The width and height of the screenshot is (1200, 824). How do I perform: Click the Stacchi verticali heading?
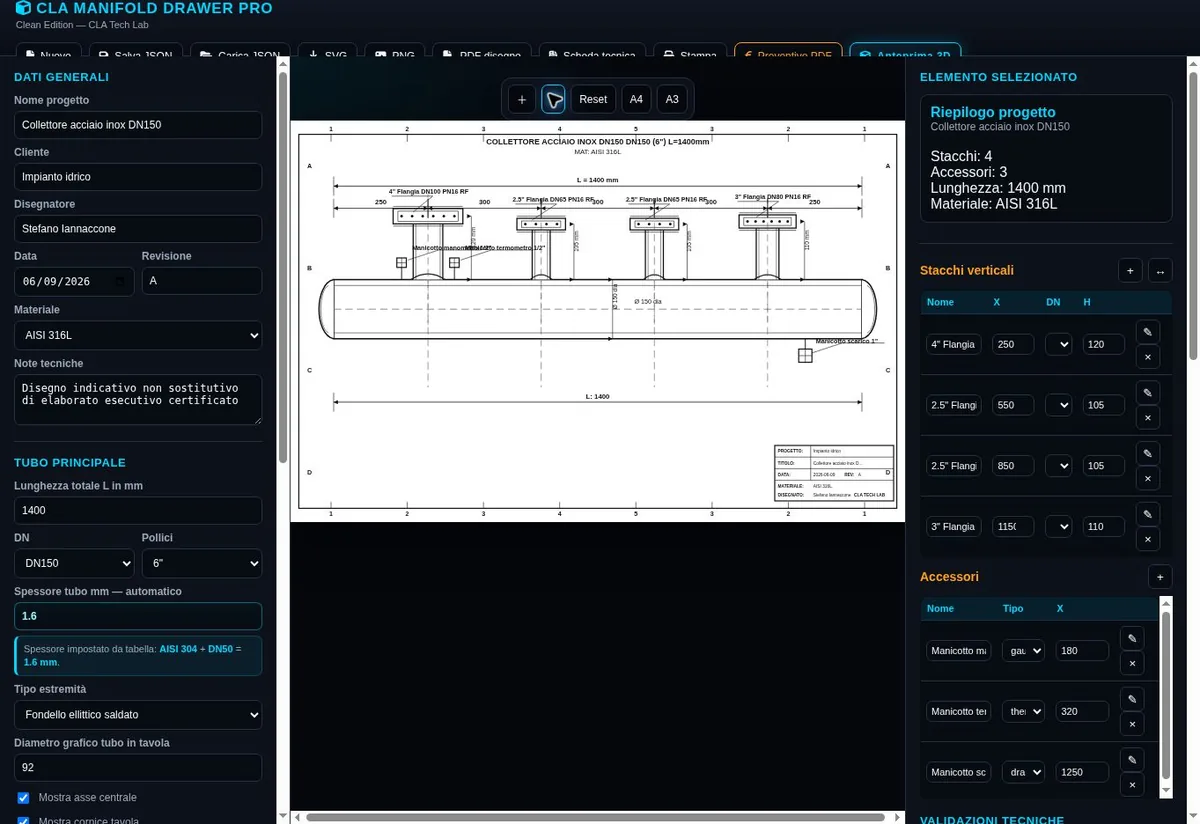pos(967,270)
